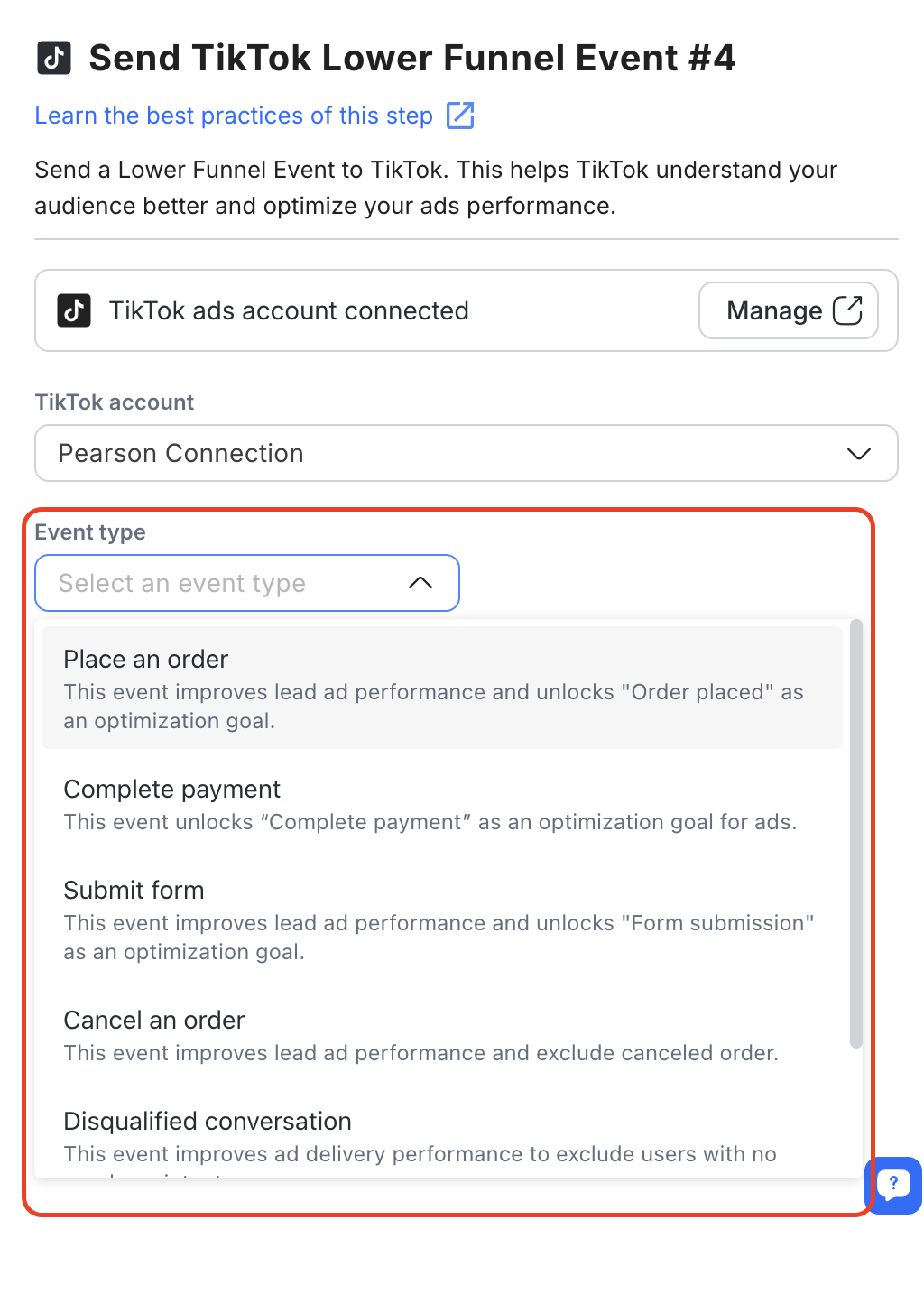Screen dimensions: 924x1303
Task: Open the best practices external link icon
Action: tap(460, 116)
